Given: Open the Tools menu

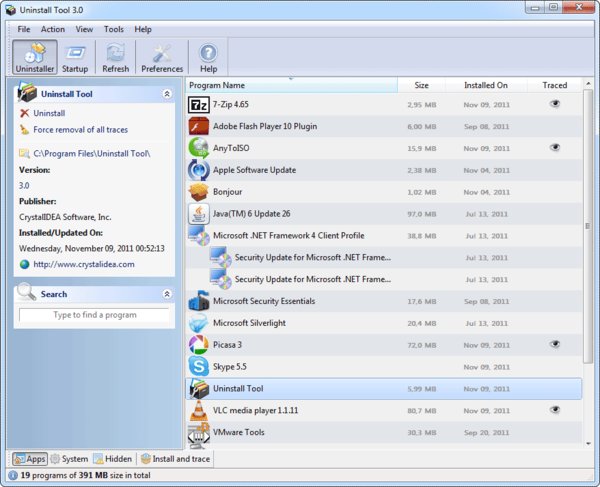Looking at the screenshot, I should pyautogui.click(x=114, y=29).
